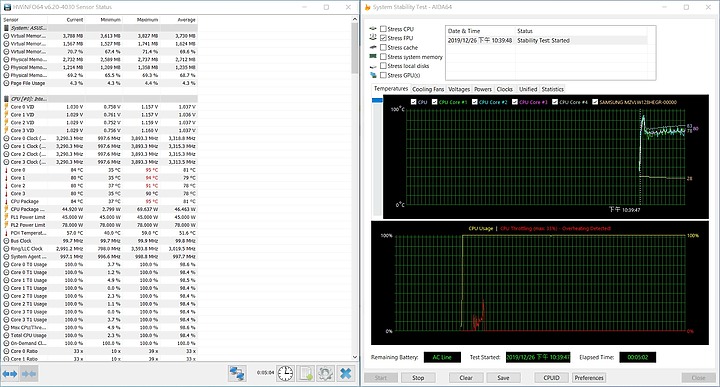This screenshot has width=720, height=387.
Task: Toggle the CPU graph series checkbox
Action: coord(413,102)
